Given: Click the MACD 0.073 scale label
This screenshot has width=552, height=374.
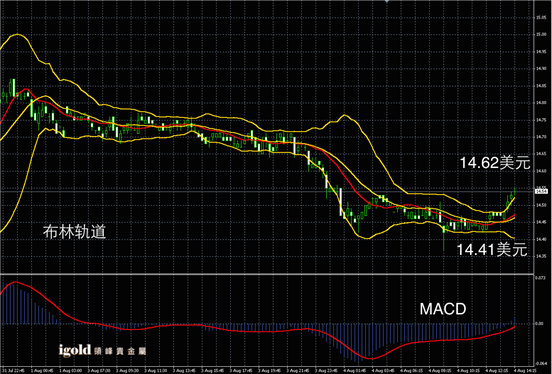Looking at the screenshot, I should click(x=540, y=278).
